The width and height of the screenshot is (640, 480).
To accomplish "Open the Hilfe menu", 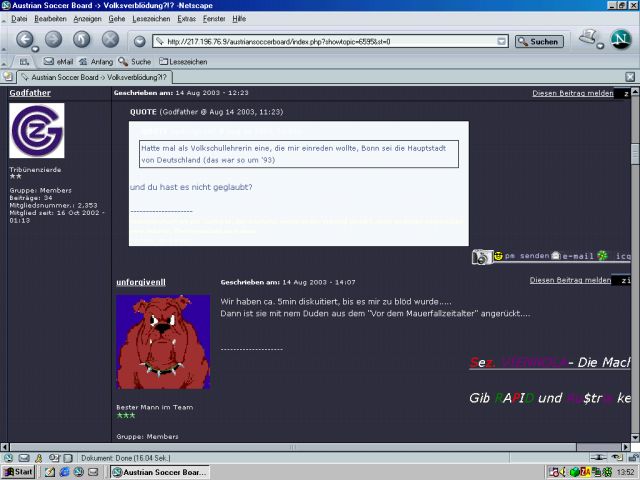I will 239,19.
